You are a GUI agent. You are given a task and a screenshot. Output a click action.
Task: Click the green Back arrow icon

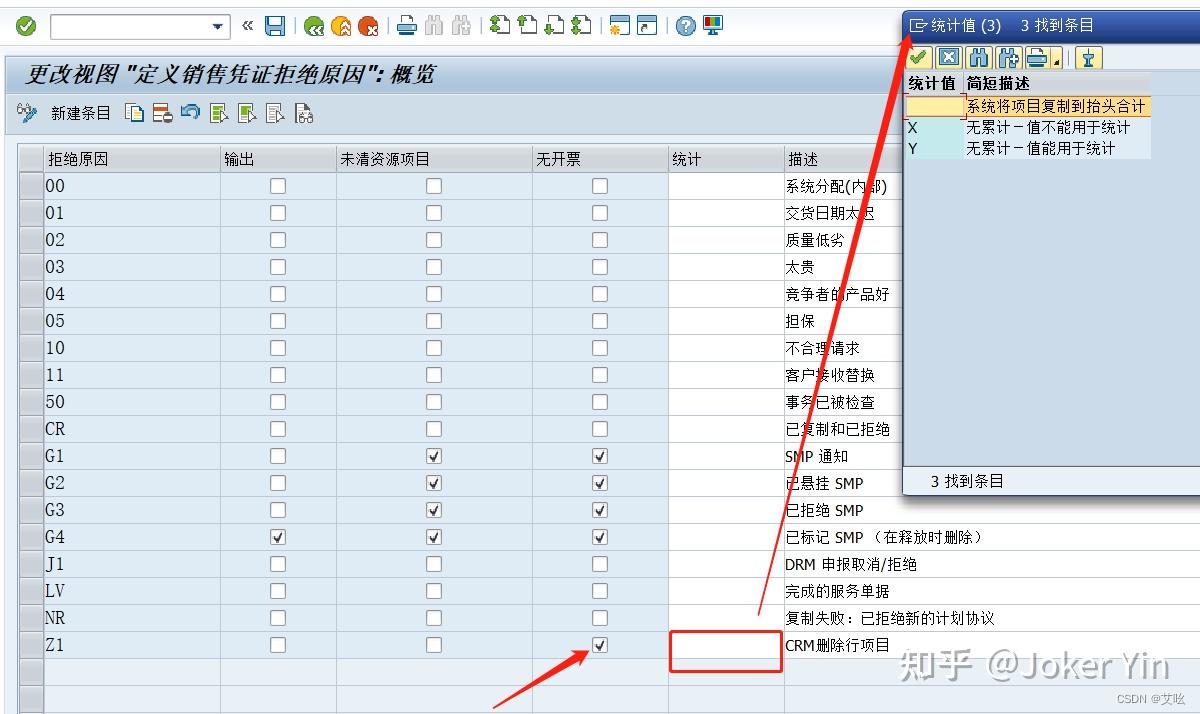pos(313,25)
